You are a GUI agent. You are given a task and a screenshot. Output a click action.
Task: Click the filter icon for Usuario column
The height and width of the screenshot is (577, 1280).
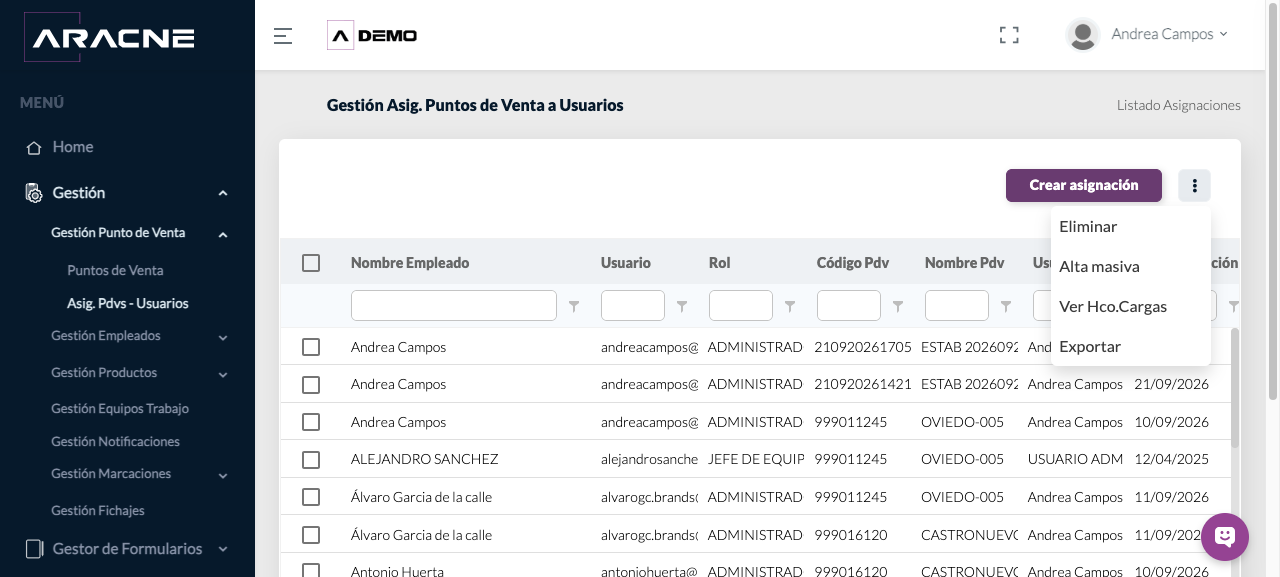[x=682, y=306]
